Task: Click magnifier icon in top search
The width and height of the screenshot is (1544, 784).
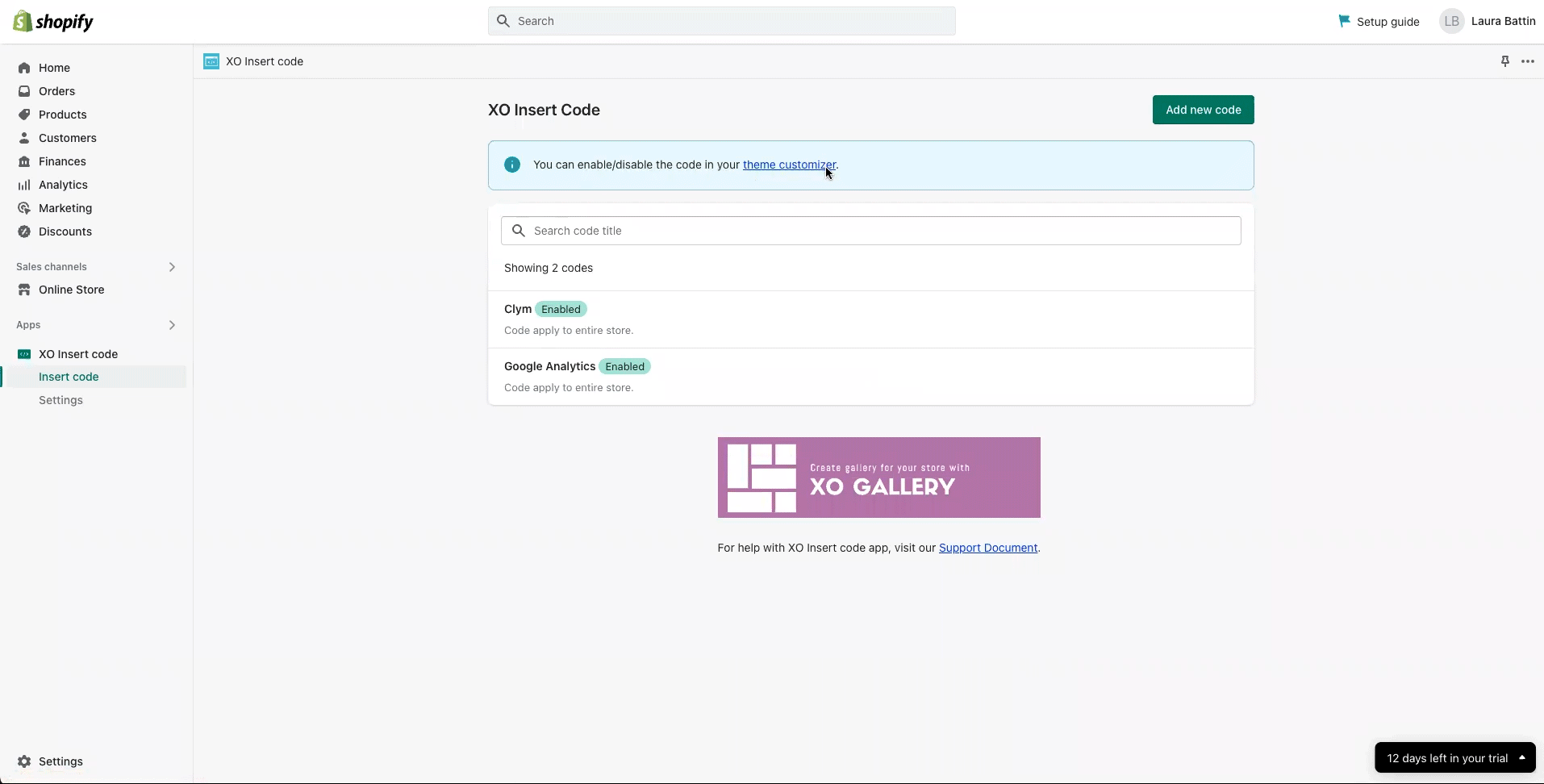Action: pyautogui.click(x=503, y=21)
